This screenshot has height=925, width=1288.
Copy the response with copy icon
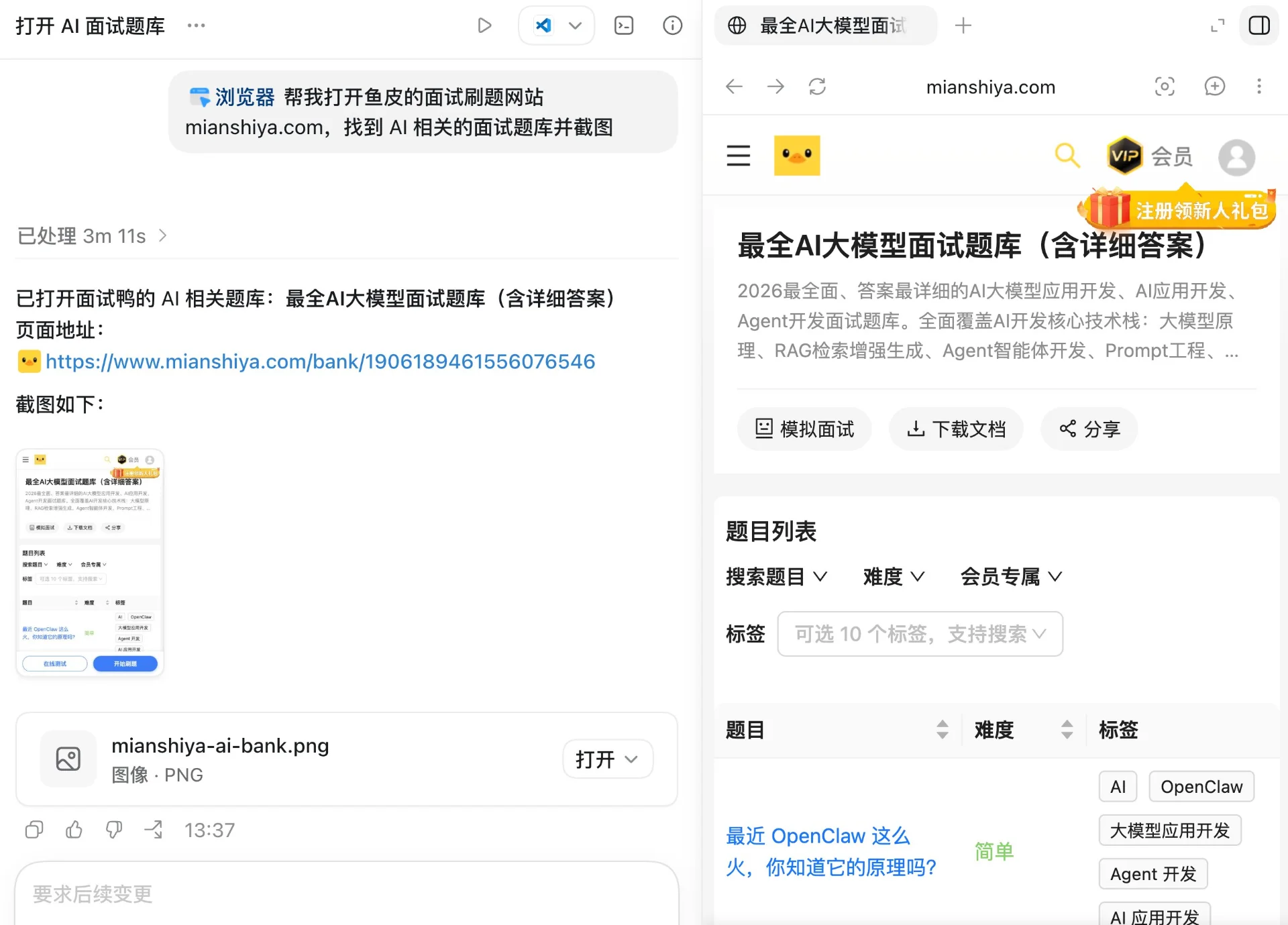34,830
